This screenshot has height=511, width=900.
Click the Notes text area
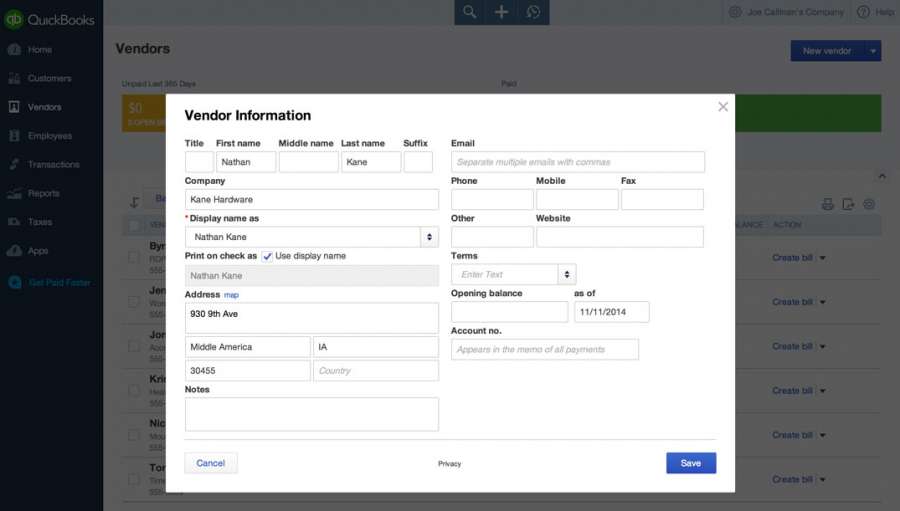click(x=312, y=414)
